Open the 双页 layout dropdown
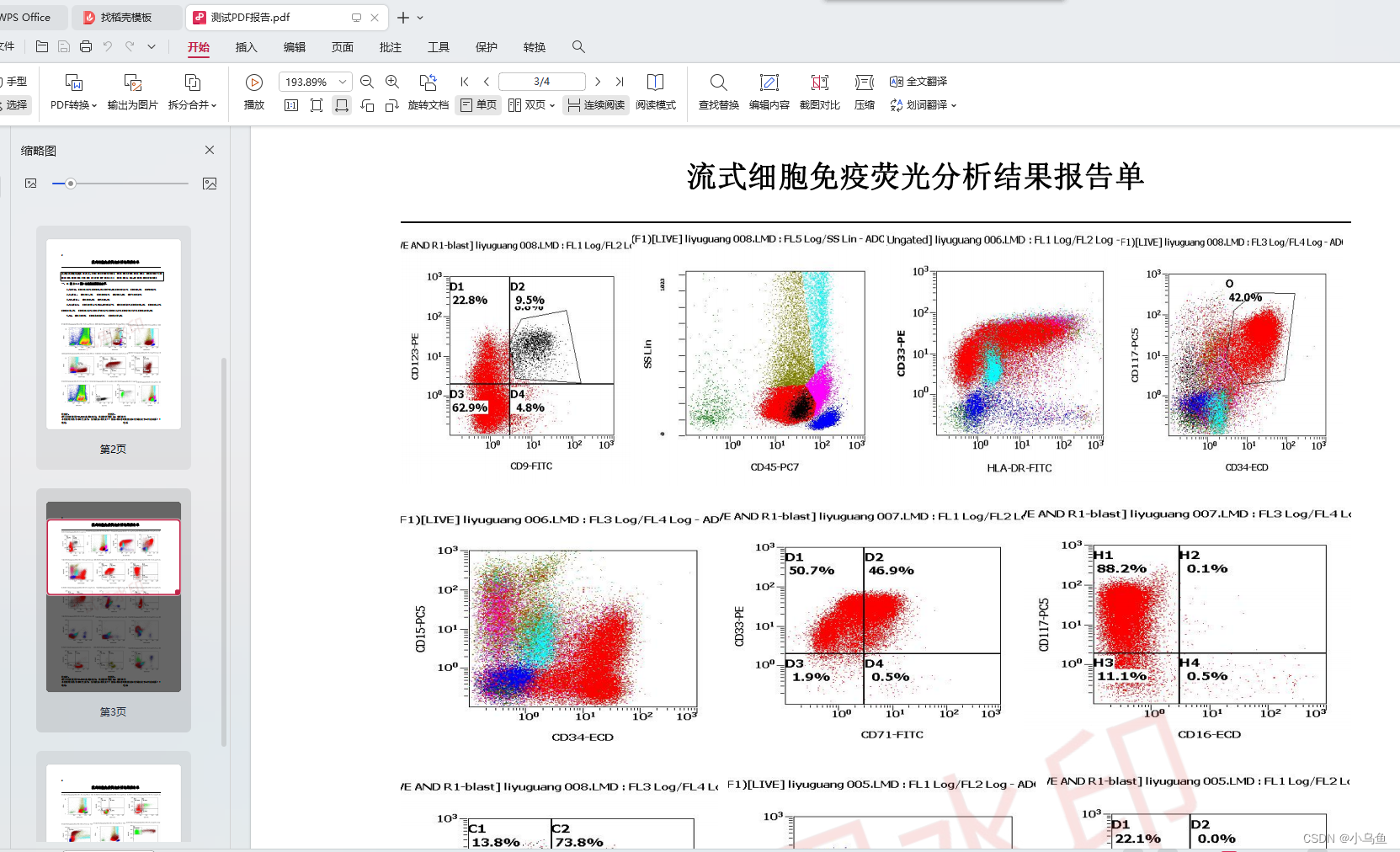 pyautogui.click(x=531, y=105)
